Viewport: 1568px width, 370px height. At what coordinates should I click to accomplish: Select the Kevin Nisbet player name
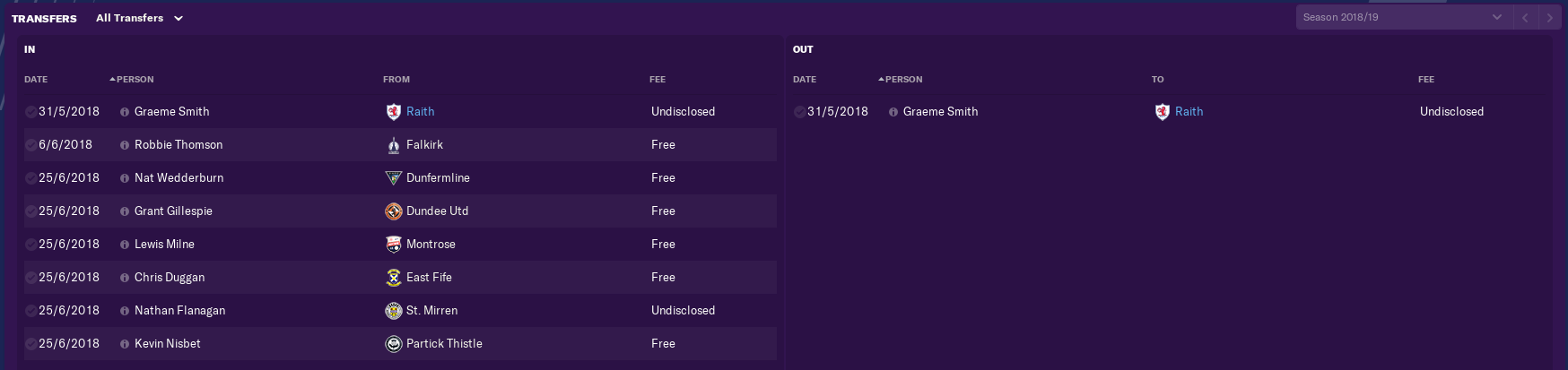[168, 344]
